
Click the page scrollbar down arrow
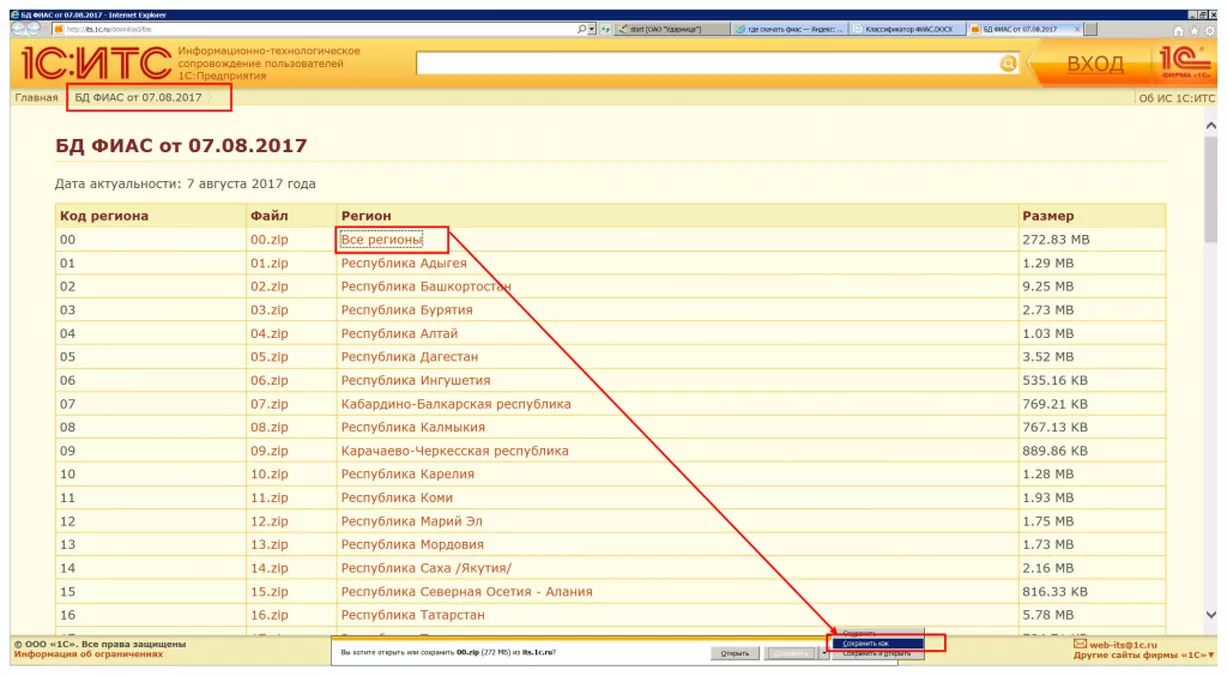(1211, 616)
